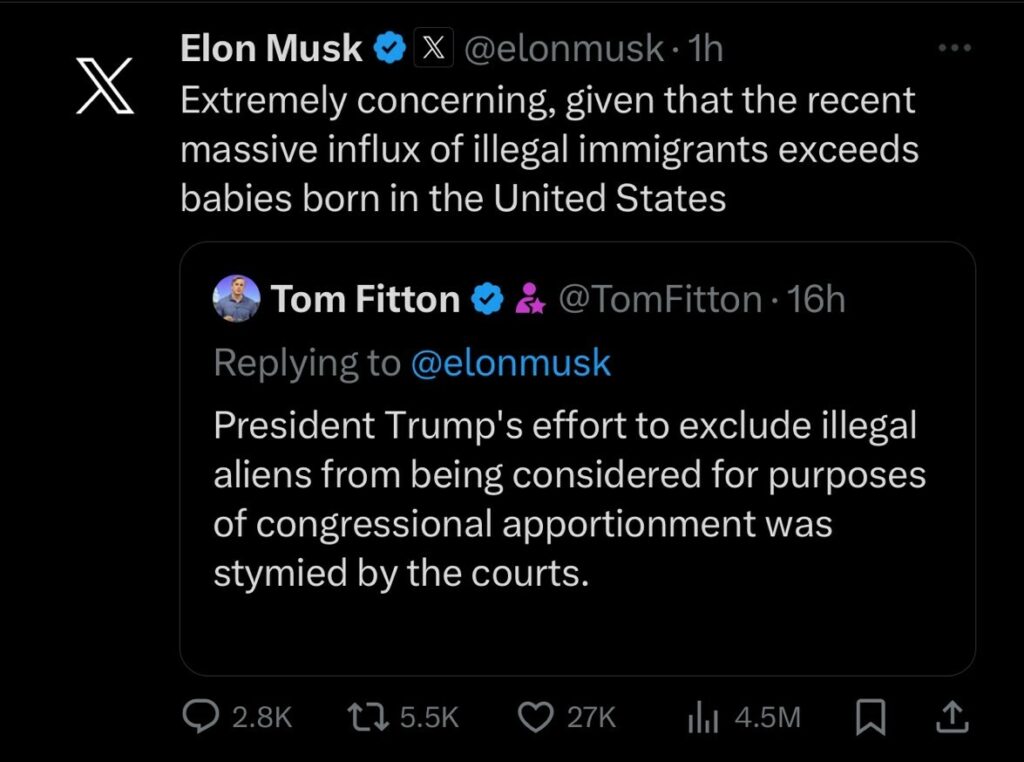
Task: Open Tom Fitton's profile picture
Action: [237, 298]
